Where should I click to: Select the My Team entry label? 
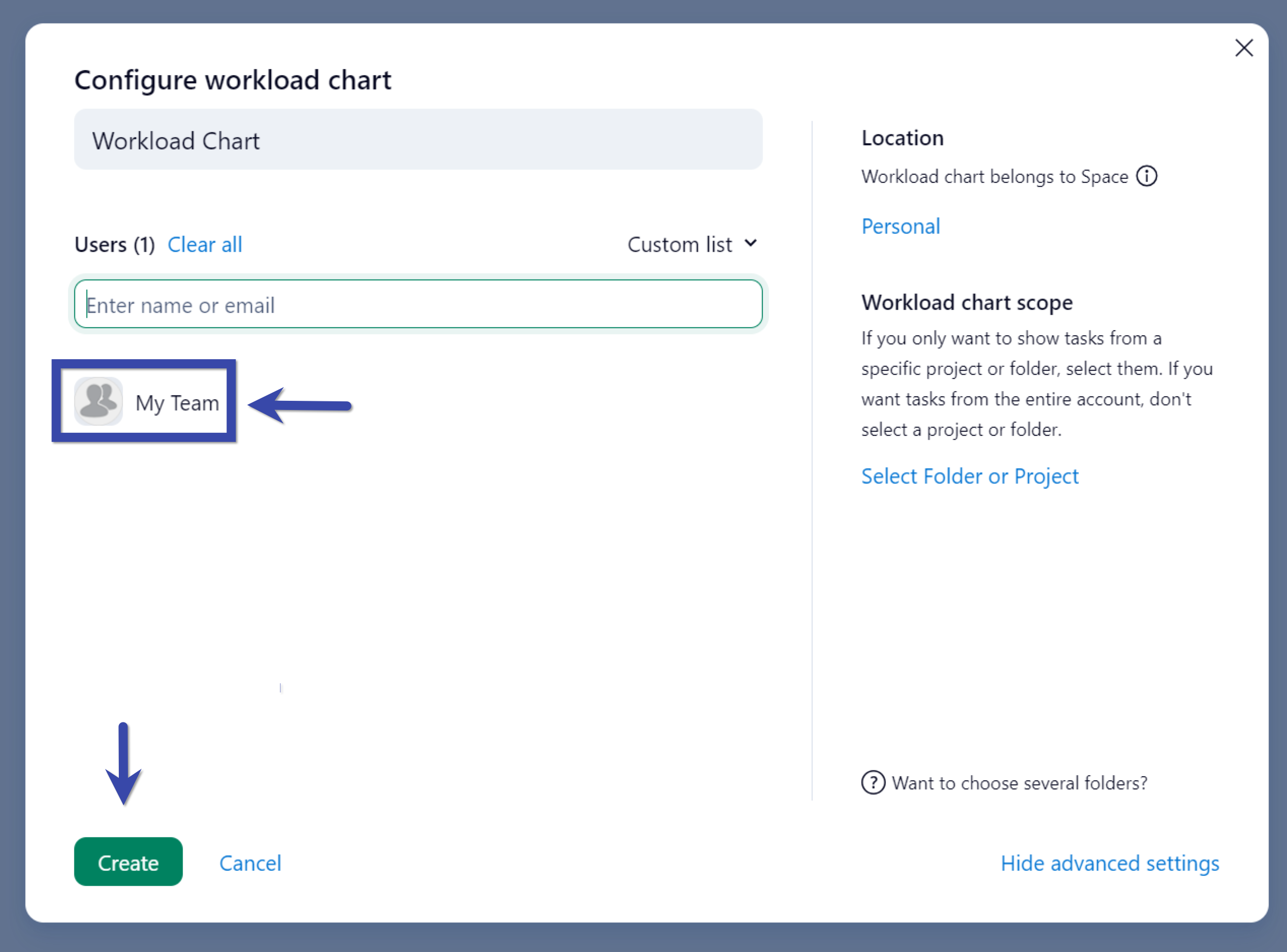point(177,403)
